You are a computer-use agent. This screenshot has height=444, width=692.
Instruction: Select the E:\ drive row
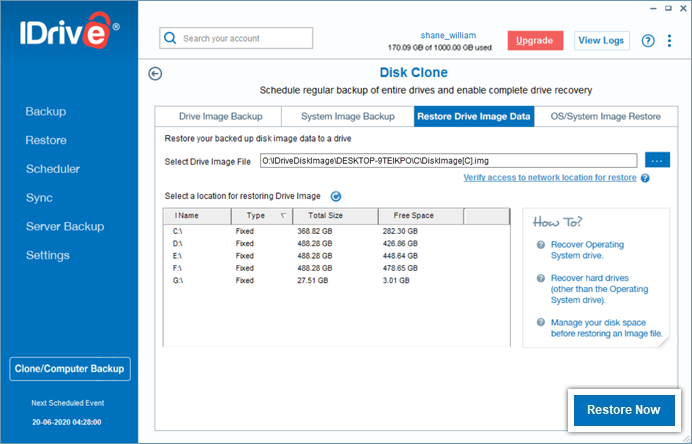[336, 256]
